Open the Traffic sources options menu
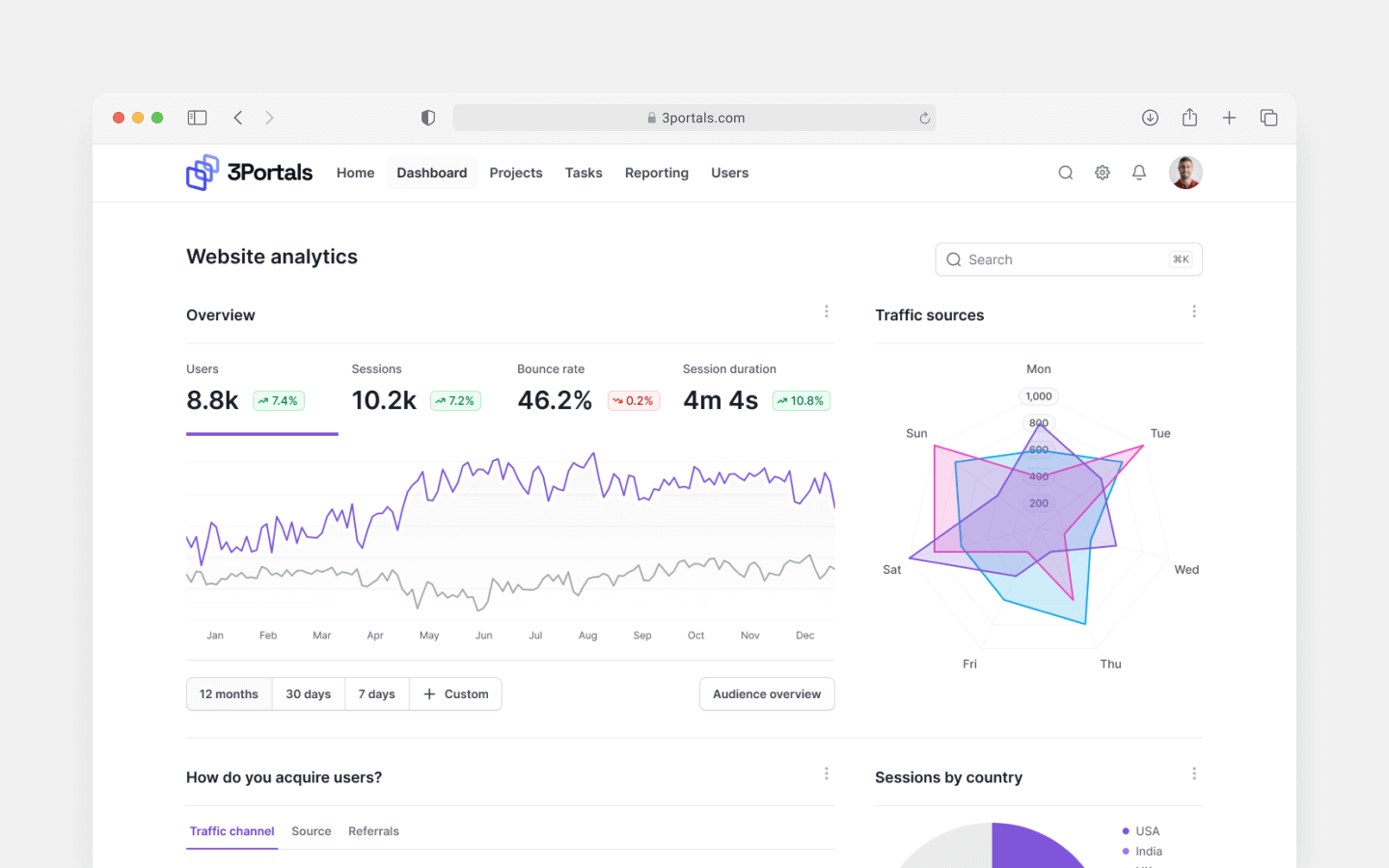 tap(1194, 311)
